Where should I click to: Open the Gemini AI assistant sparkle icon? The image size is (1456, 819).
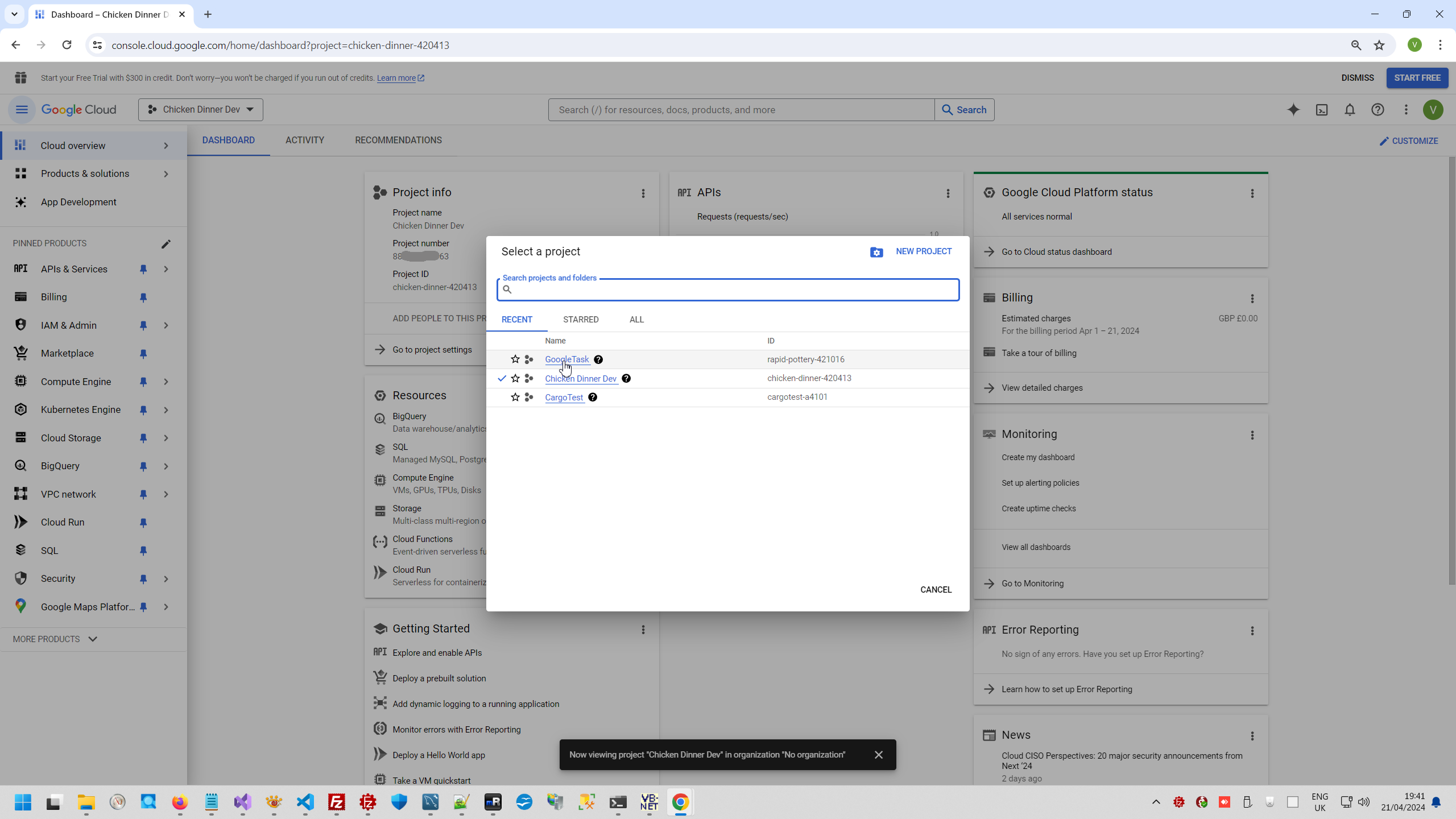pyautogui.click(x=1293, y=110)
